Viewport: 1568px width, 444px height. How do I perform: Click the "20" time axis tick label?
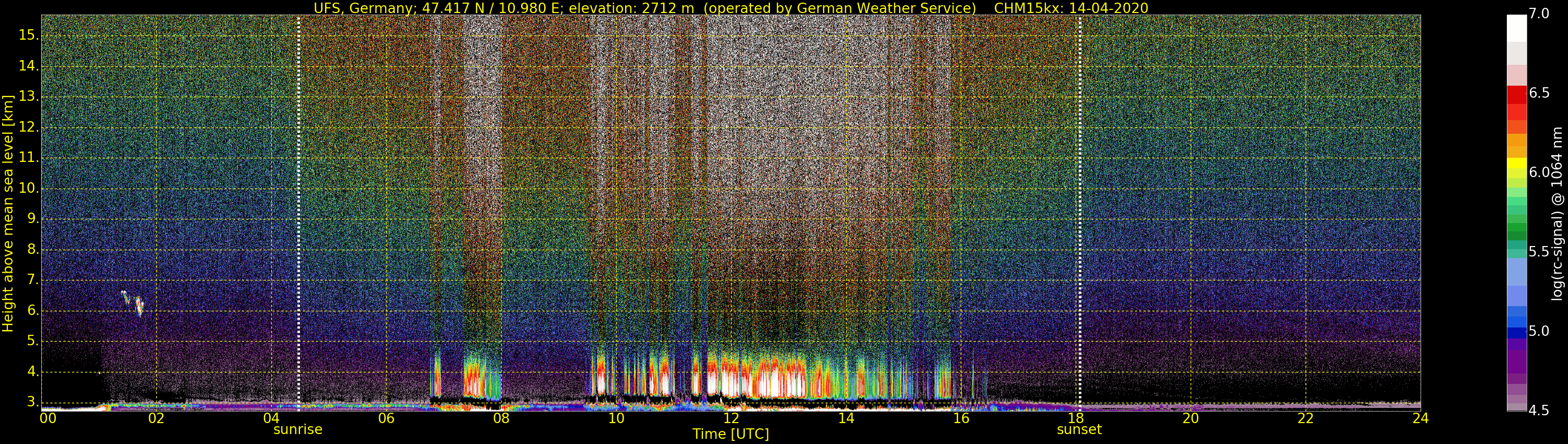[1191, 418]
